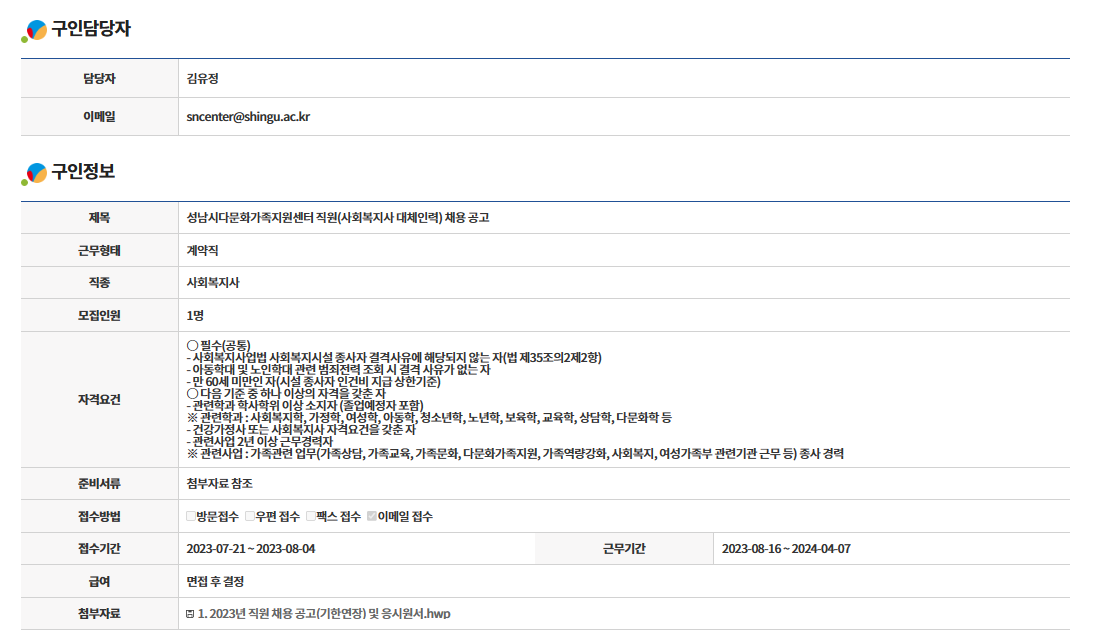Click the 구인담당자 section heading icon
Screen dimensions: 1112x630
[34, 31]
